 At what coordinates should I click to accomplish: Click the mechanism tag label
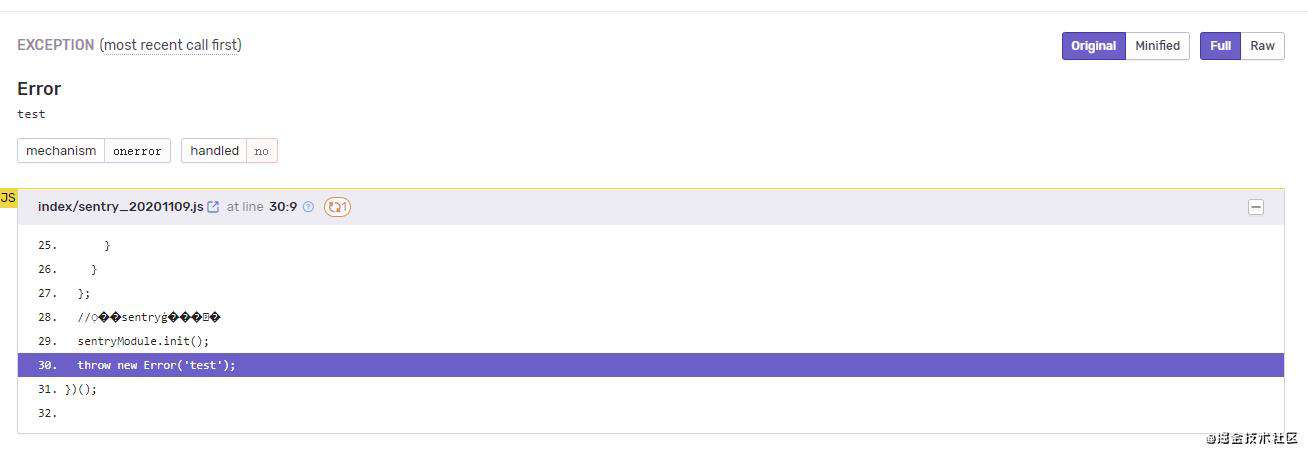click(61, 151)
